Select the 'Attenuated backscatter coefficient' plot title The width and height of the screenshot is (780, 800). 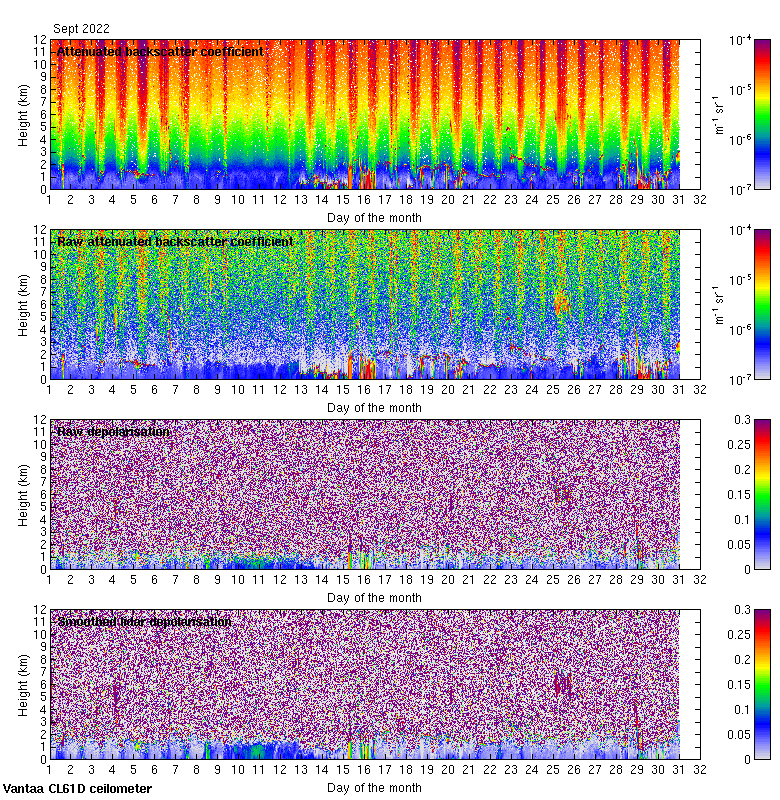click(160, 51)
